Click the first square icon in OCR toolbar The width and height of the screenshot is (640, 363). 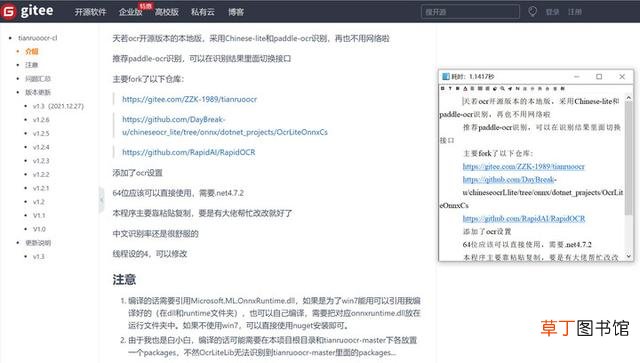[x=443, y=88]
